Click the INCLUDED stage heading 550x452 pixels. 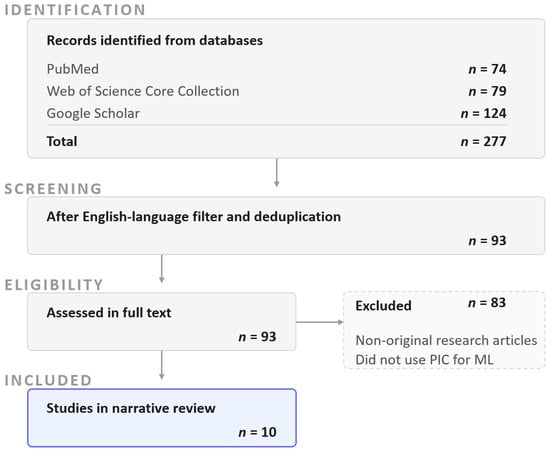point(48,380)
